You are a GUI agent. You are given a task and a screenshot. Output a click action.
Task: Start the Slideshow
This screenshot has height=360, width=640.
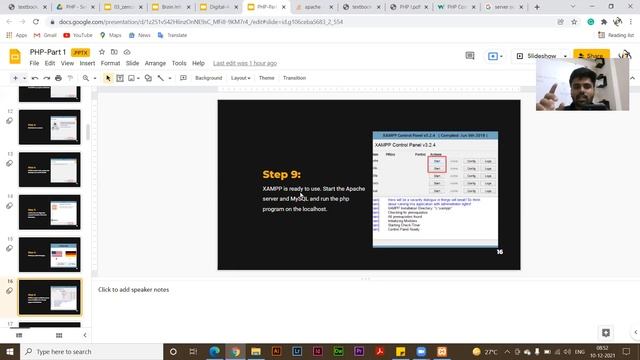click(537, 56)
